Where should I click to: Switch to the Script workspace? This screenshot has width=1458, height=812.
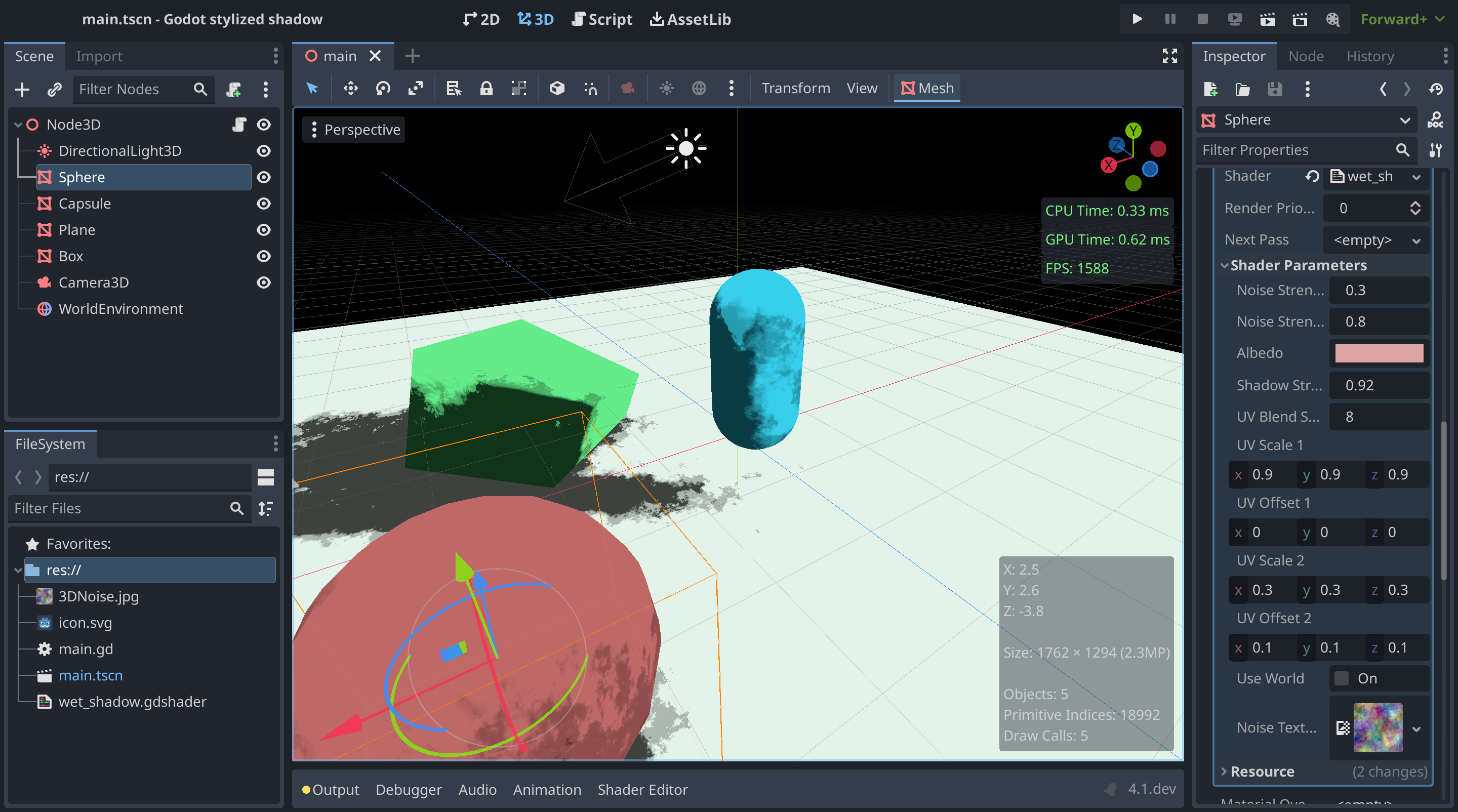tap(601, 19)
